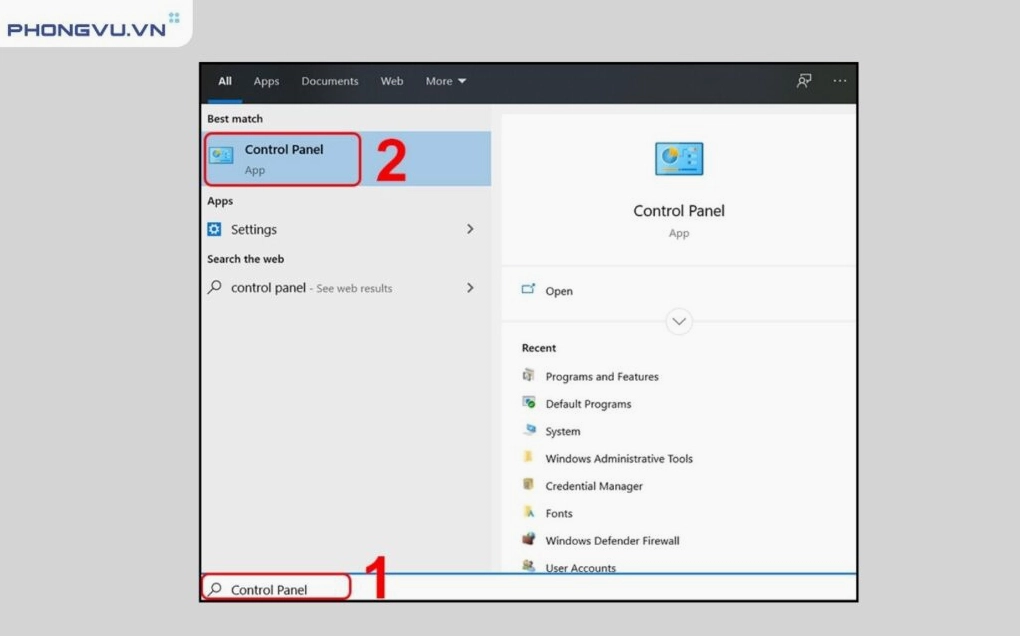
Task: Select the Web search tab
Action: [392, 81]
